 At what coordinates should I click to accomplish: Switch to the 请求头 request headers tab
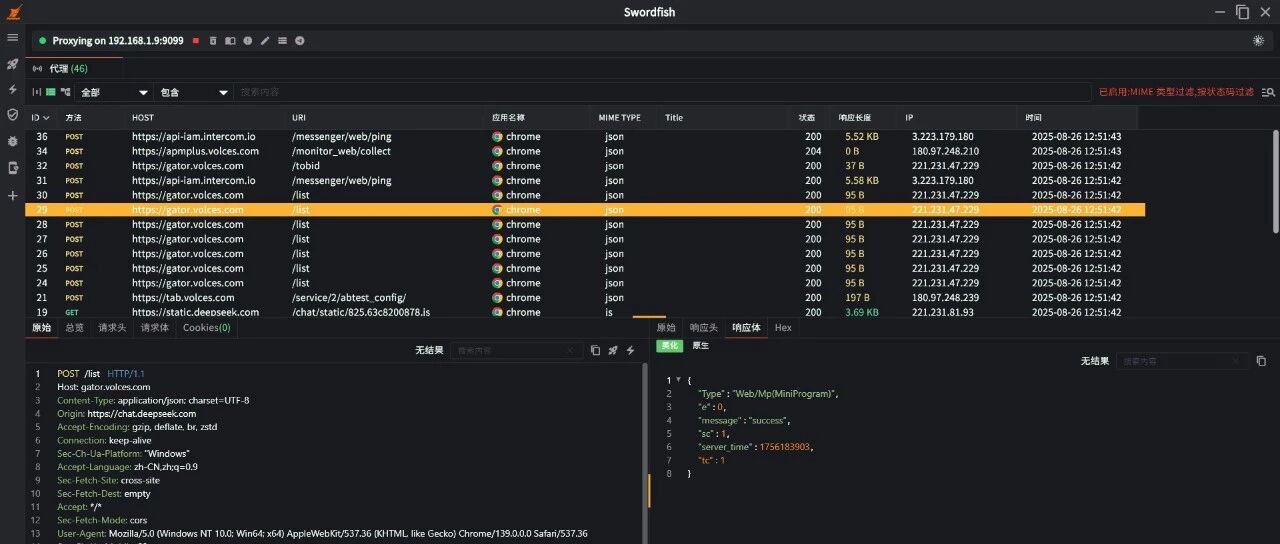[x=112, y=328]
